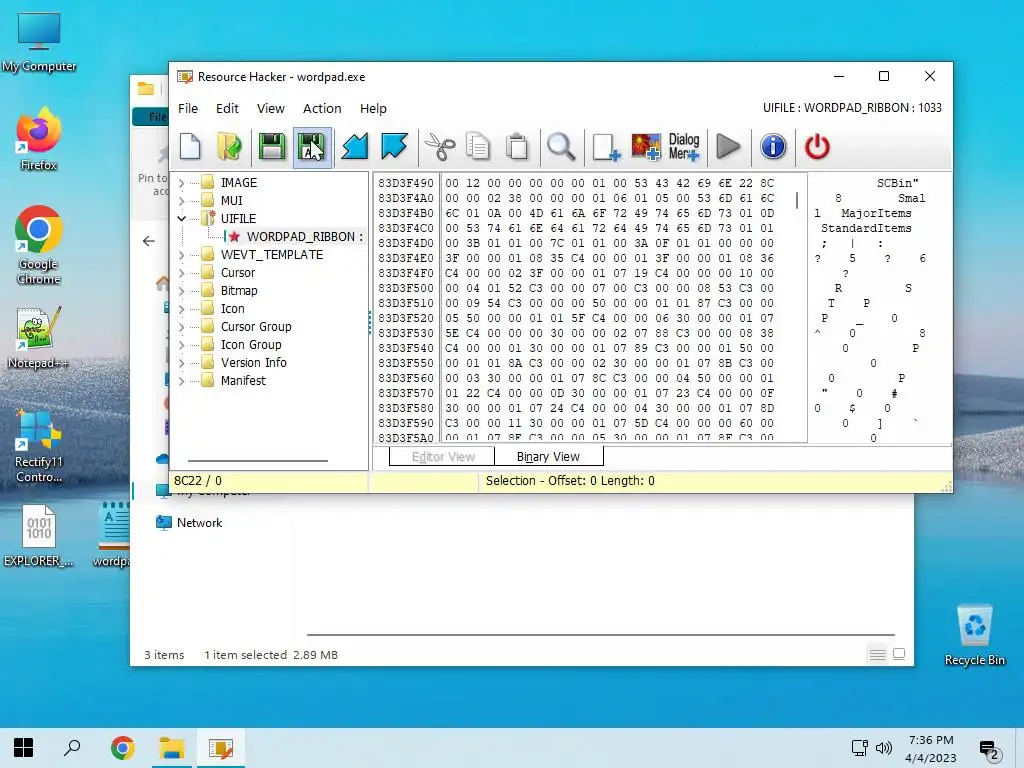The height and width of the screenshot is (768, 1024).
Task: Expand the Version Info tree node
Action: pyautogui.click(x=182, y=362)
